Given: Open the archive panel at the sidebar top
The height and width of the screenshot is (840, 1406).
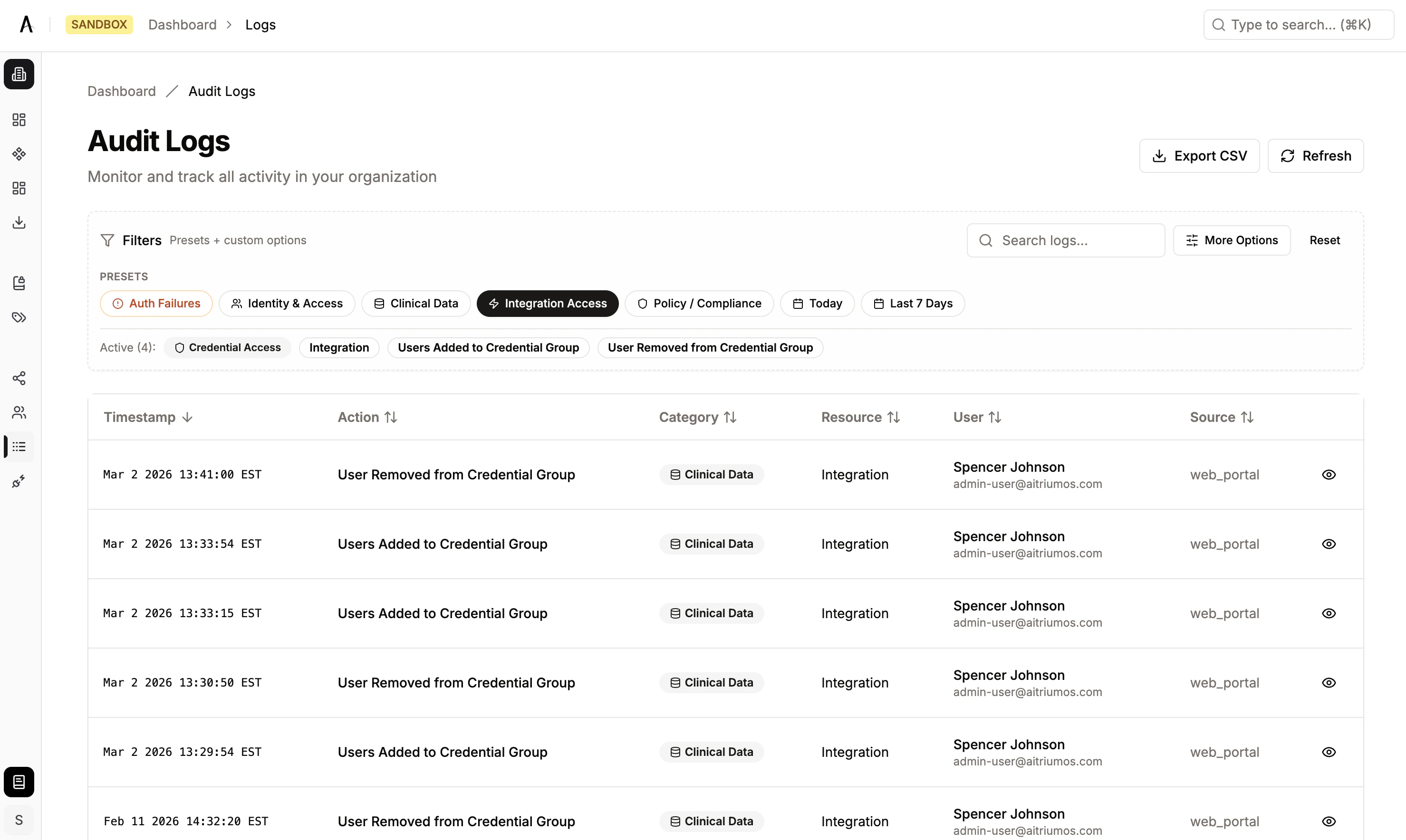Looking at the screenshot, I should 19,74.
